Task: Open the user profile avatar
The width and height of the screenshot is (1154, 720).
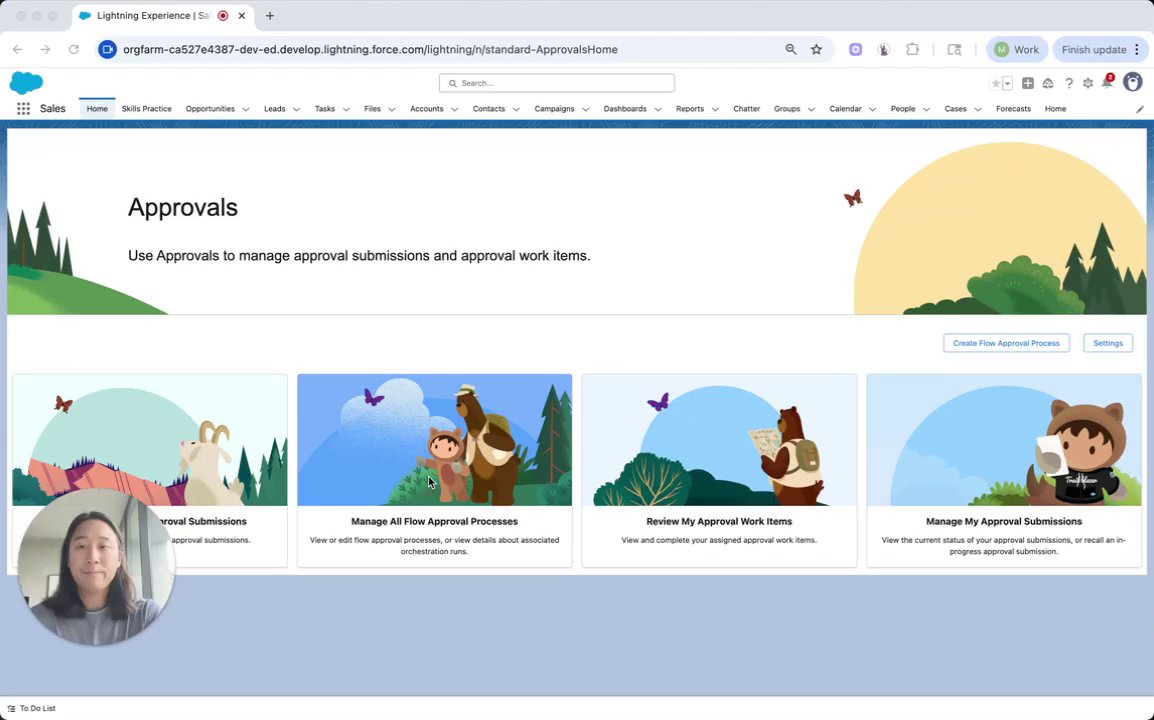Action: tap(1133, 82)
